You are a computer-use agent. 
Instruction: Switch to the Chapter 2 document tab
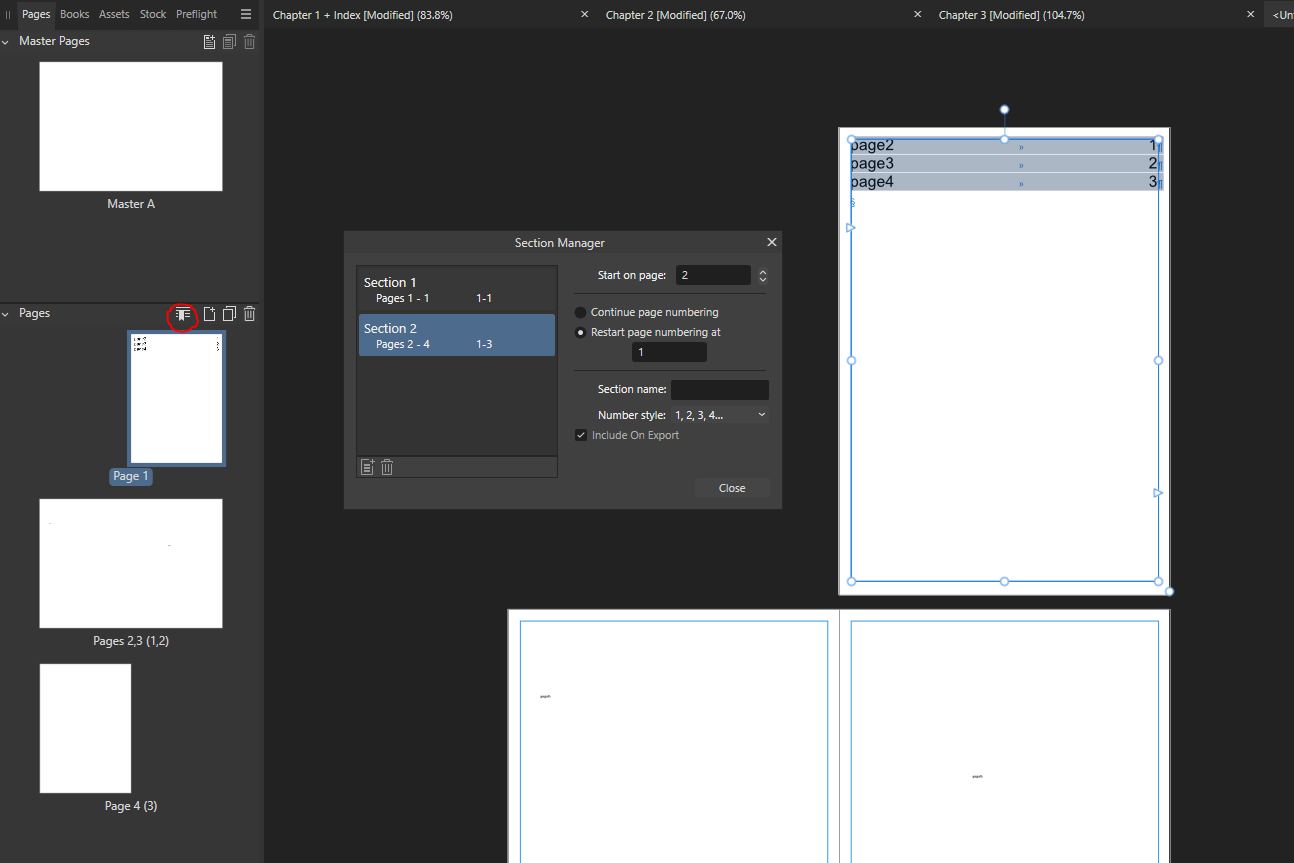click(x=675, y=15)
